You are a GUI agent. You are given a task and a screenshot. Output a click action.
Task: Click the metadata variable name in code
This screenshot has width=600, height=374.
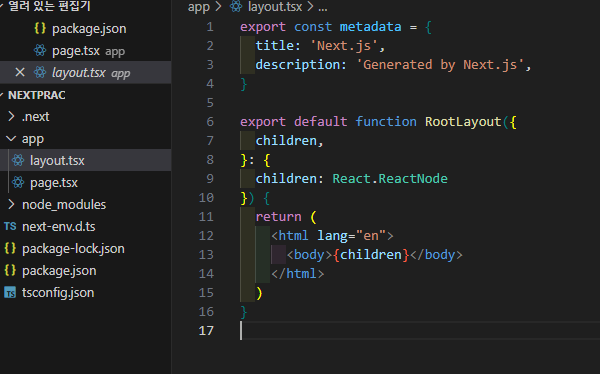[370, 27]
